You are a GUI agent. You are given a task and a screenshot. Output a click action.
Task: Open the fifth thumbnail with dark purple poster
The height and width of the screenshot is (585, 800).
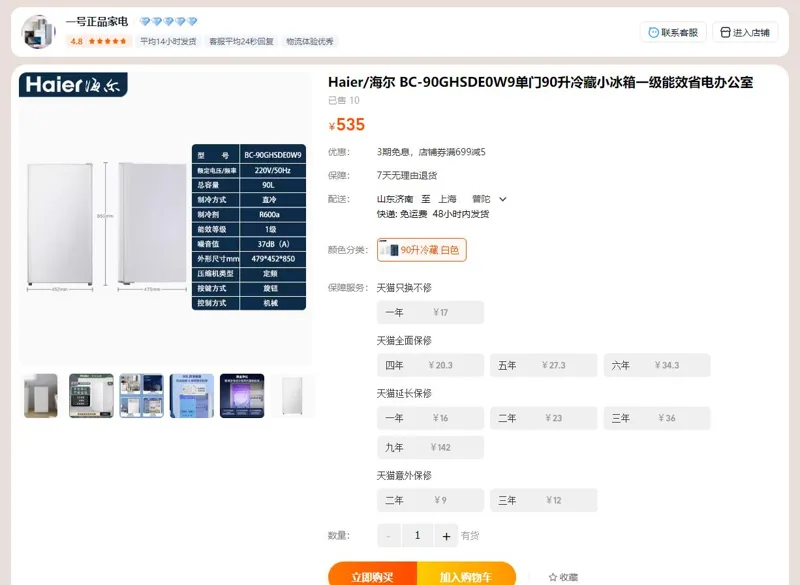pos(242,396)
